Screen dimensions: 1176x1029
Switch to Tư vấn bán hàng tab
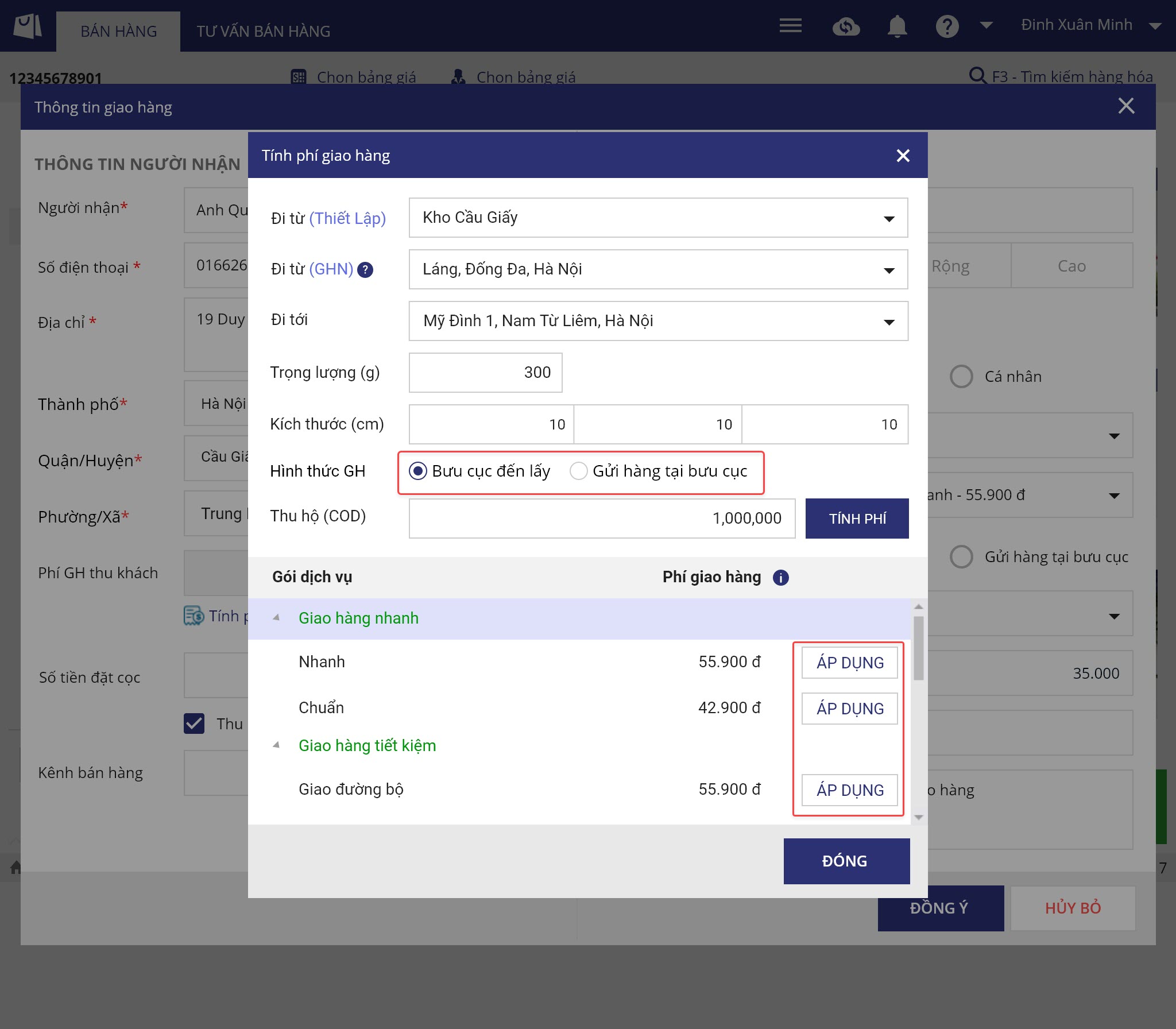click(263, 32)
